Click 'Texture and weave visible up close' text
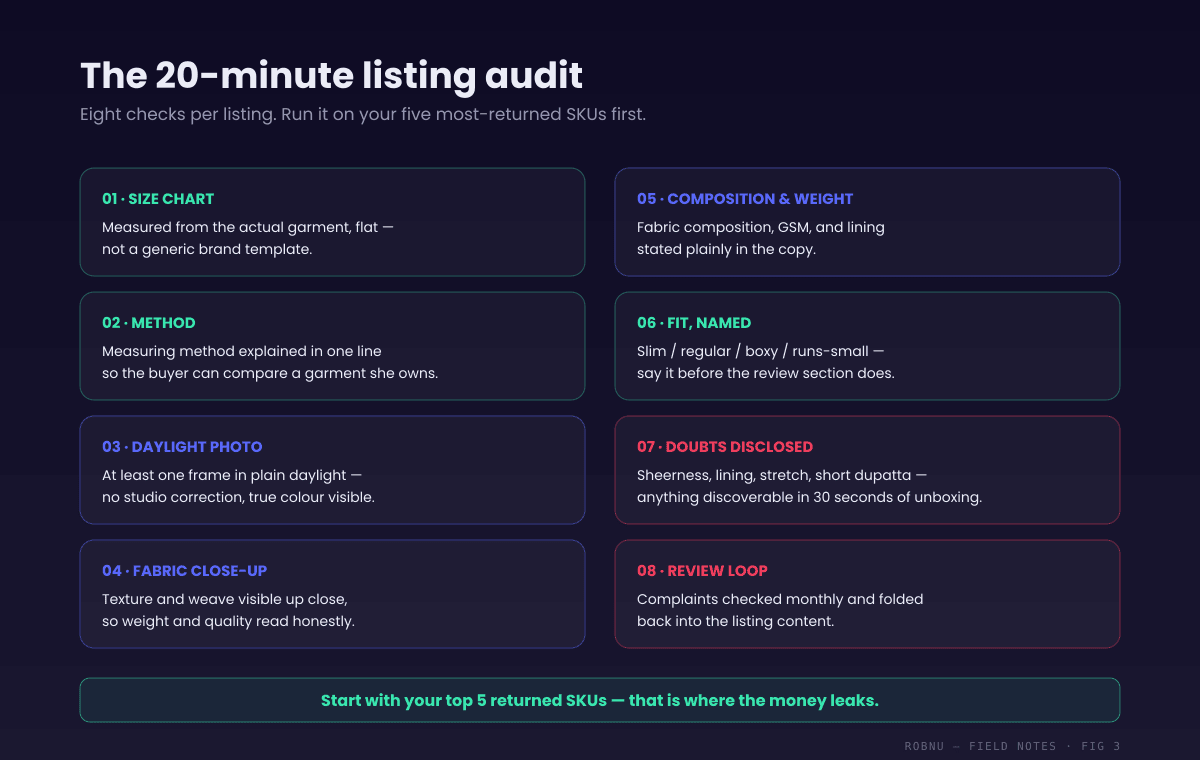 224,599
